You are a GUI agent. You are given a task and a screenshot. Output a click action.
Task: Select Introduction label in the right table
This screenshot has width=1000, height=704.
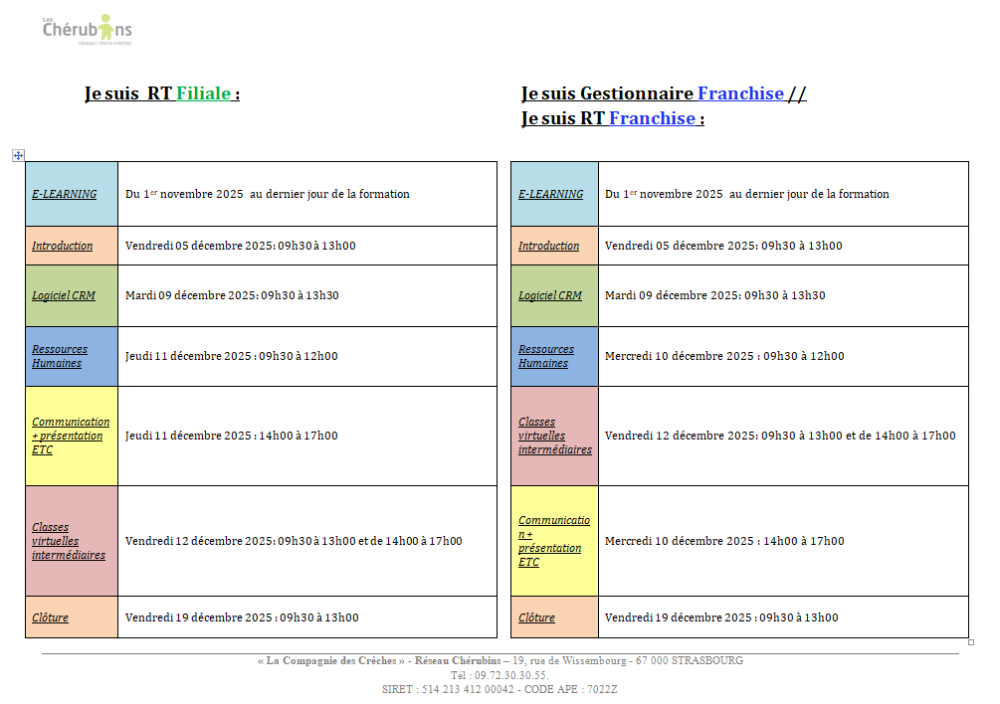[548, 246]
